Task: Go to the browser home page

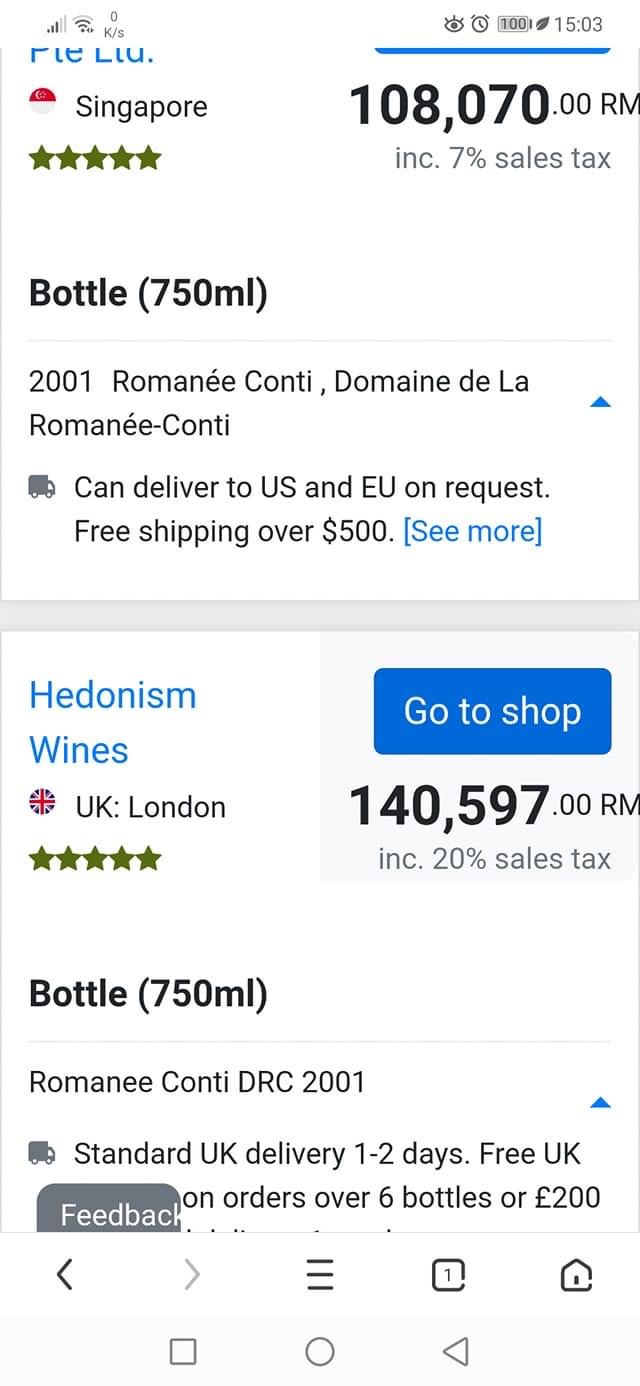Action: point(576,1274)
